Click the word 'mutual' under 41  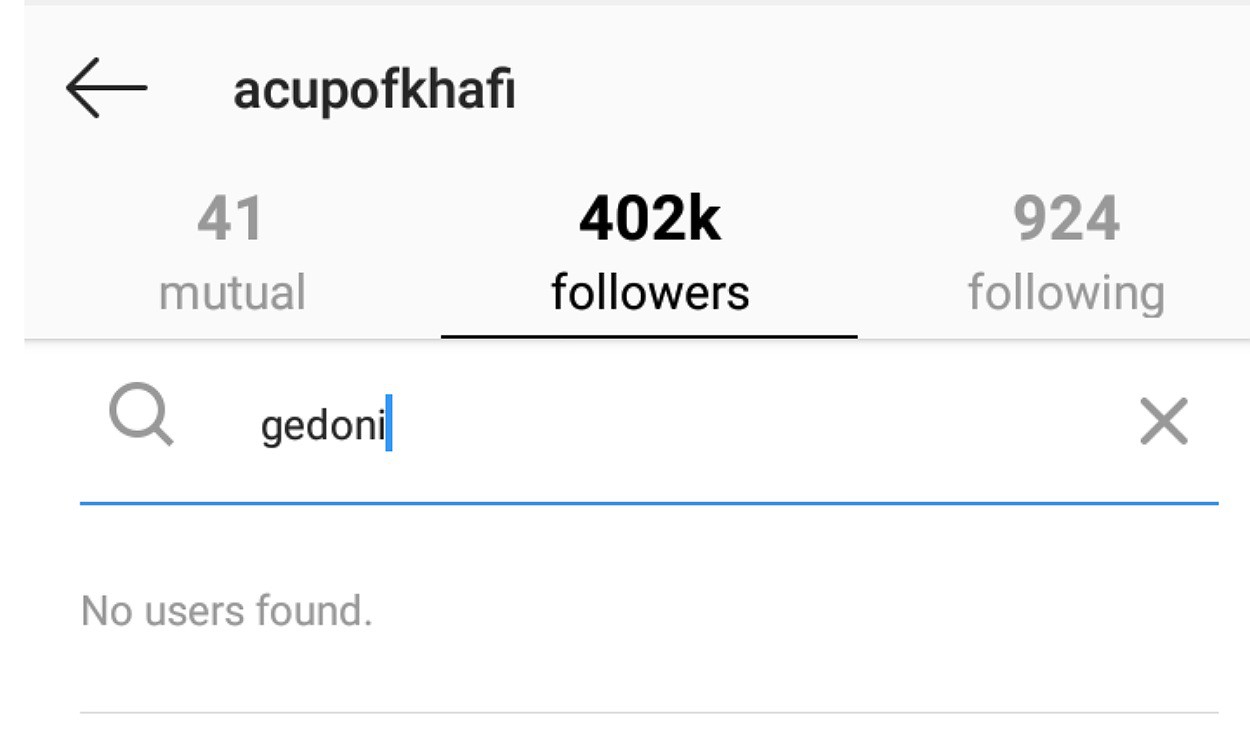232,293
